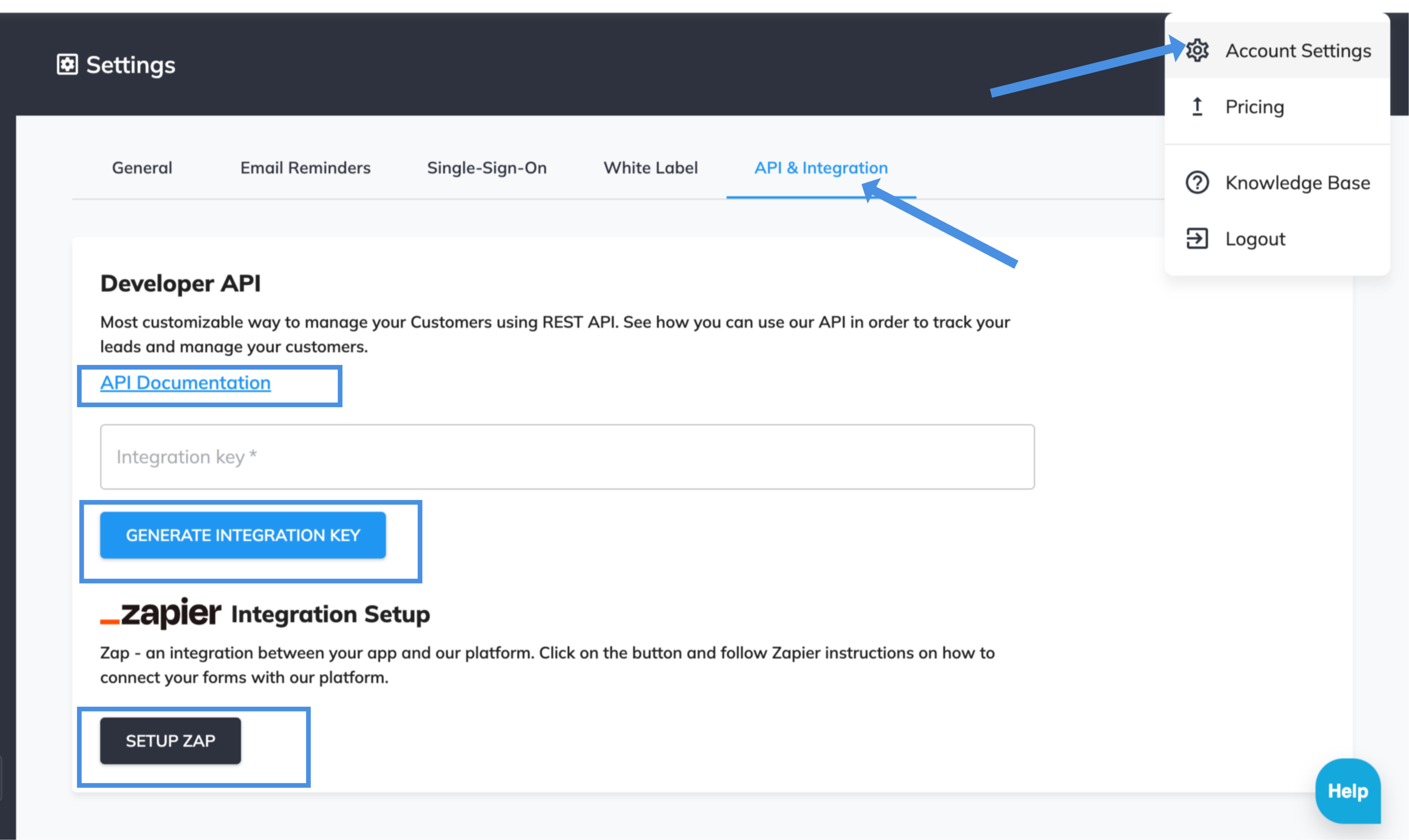The height and width of the screenshot is (840, 1409).
Task: Click the 'Zap - an integration between' description
Action: 547,664
